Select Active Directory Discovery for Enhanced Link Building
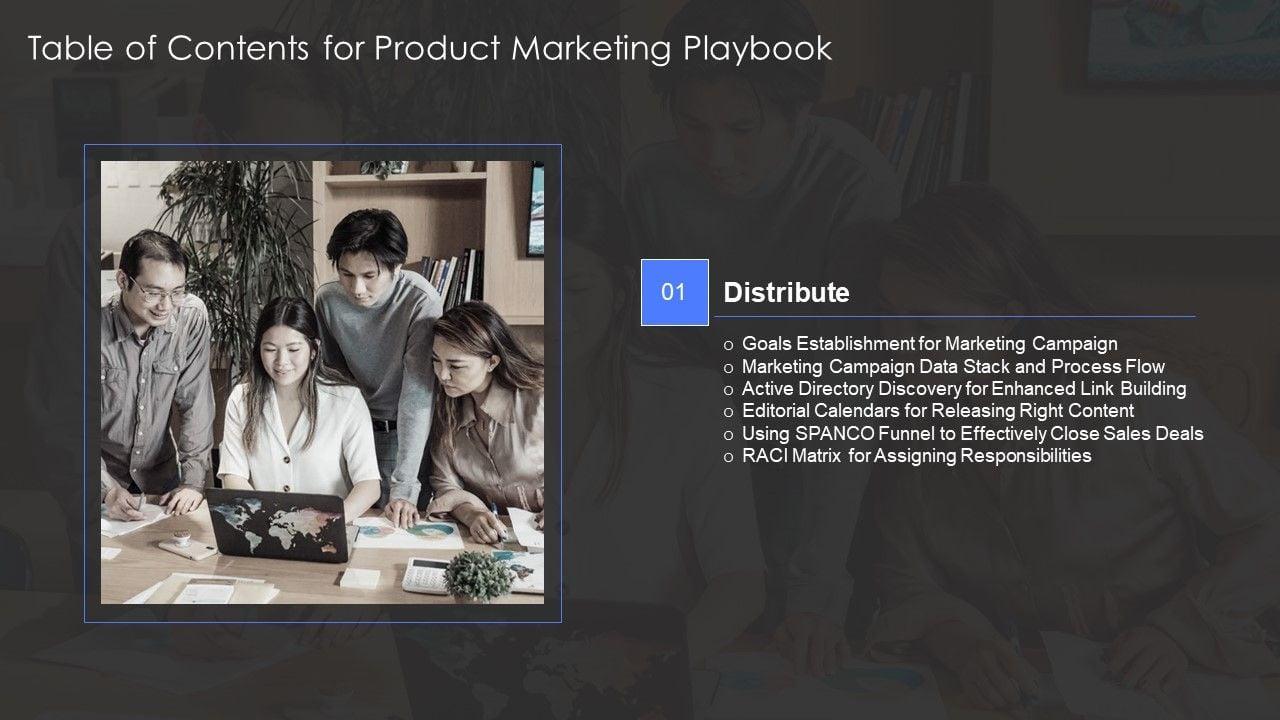Image resolution: width=1280 pixels, height=720 pixels. click(x=963, y=389)
